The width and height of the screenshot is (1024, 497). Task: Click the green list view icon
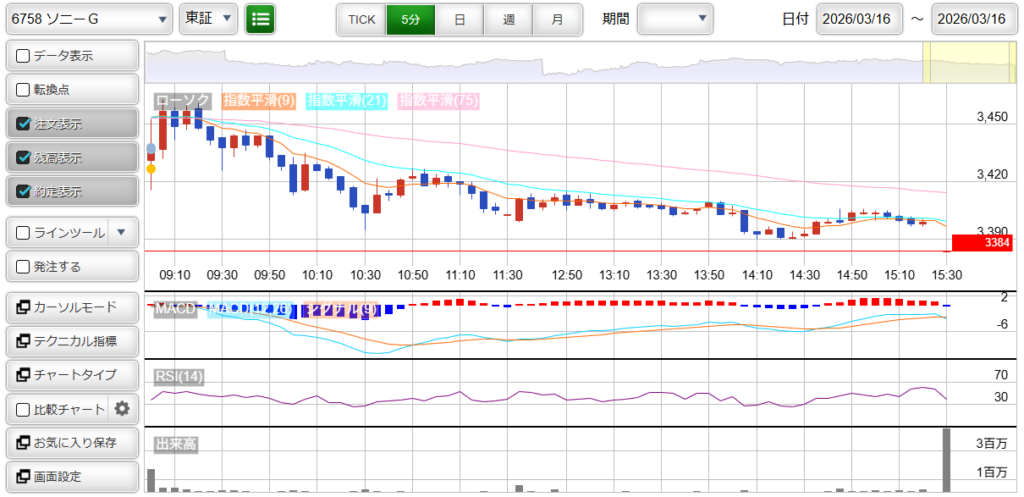click(260, 18)
